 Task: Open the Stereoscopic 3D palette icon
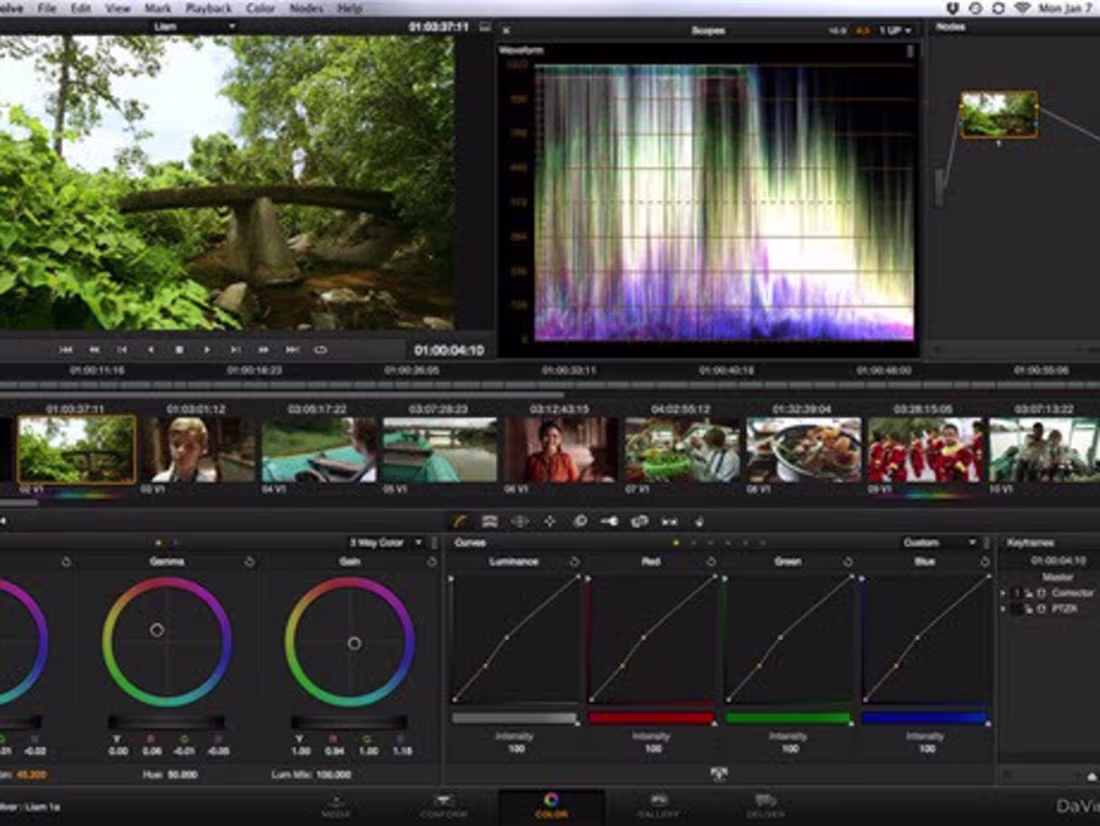[669, 521]
